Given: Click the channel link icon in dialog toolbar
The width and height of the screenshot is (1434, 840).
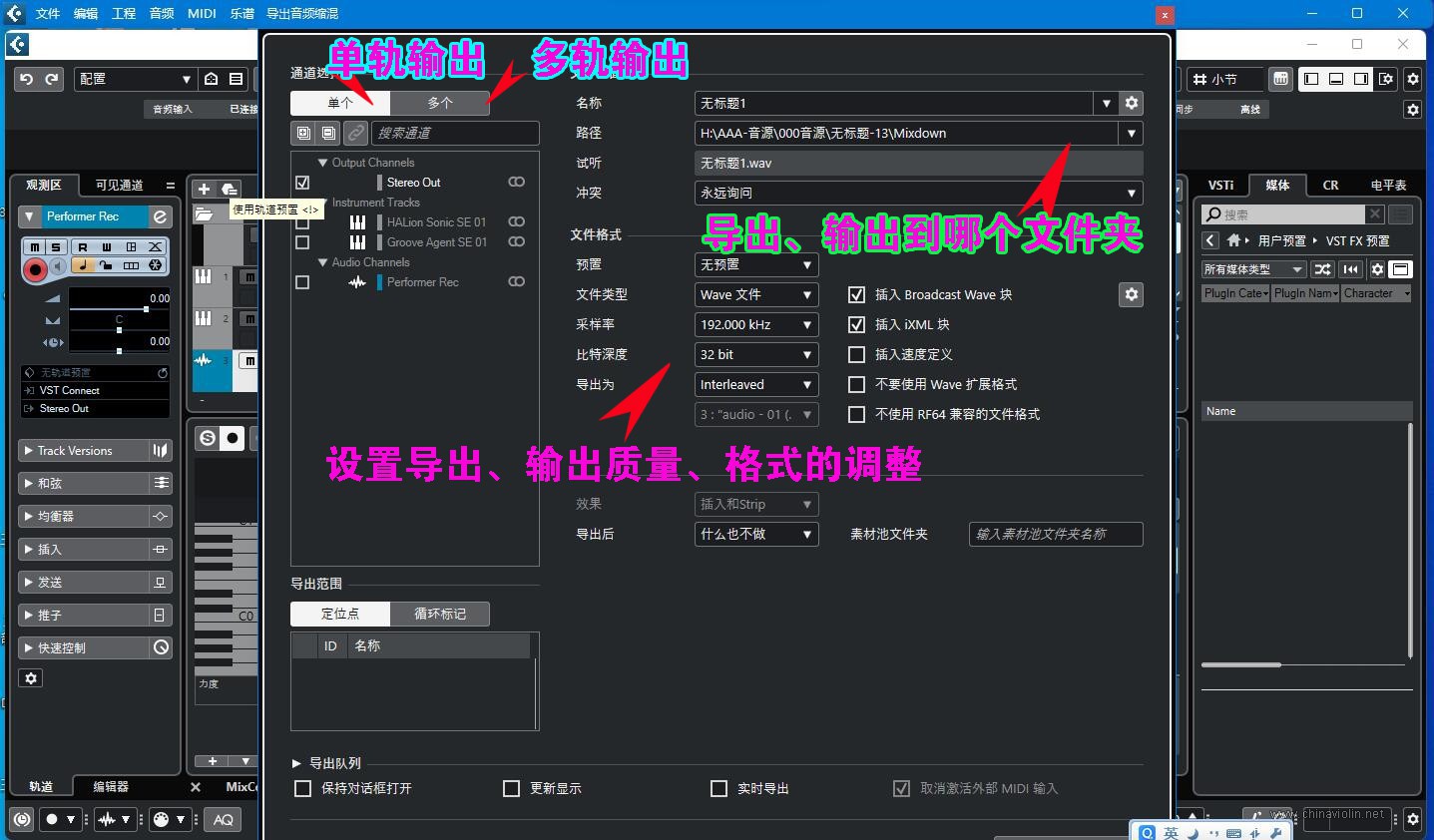Looking at the screenshot, I should click(x=355, y=133).
